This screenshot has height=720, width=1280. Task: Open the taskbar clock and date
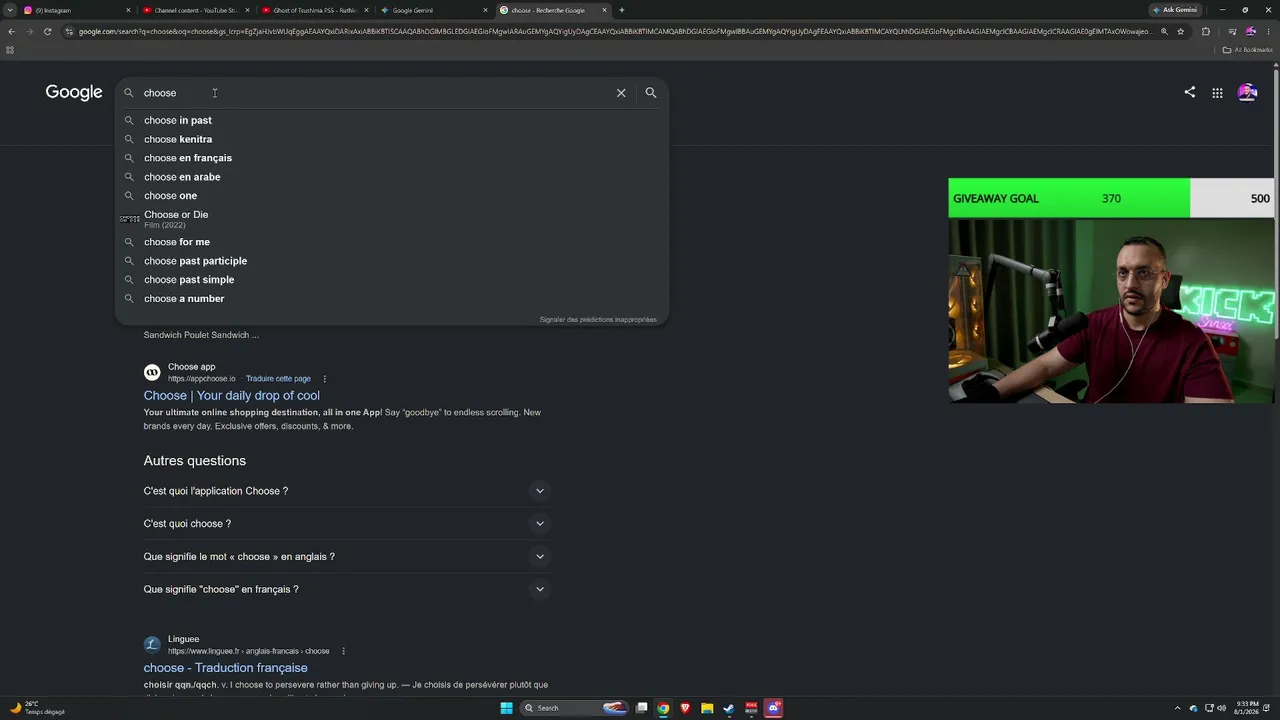(x=1245, y=708)
